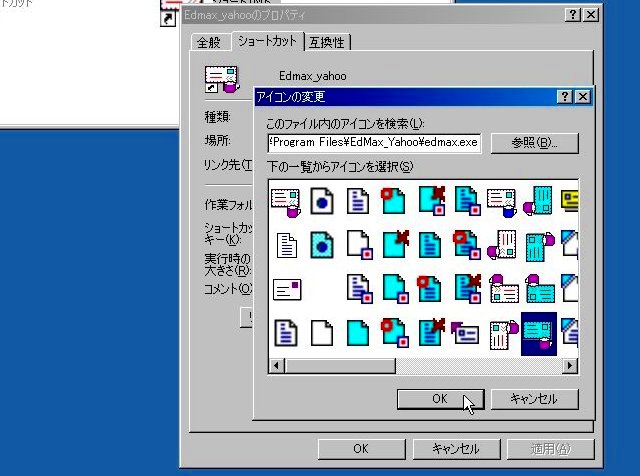
Task: Select cyan text page with red square only
Action: coord(468,201)
